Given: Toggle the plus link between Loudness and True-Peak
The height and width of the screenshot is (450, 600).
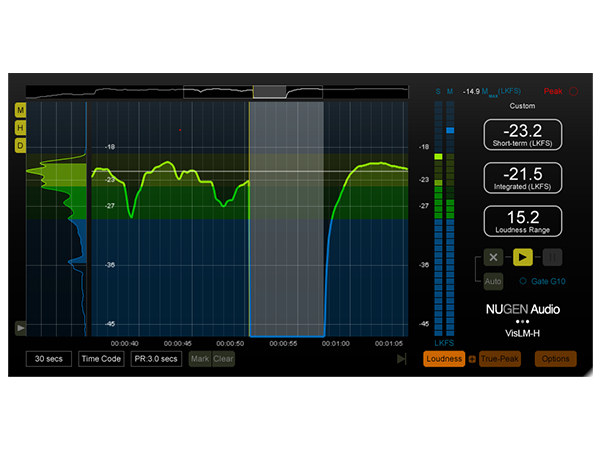Looking at the screenshot, I should 472,359.
